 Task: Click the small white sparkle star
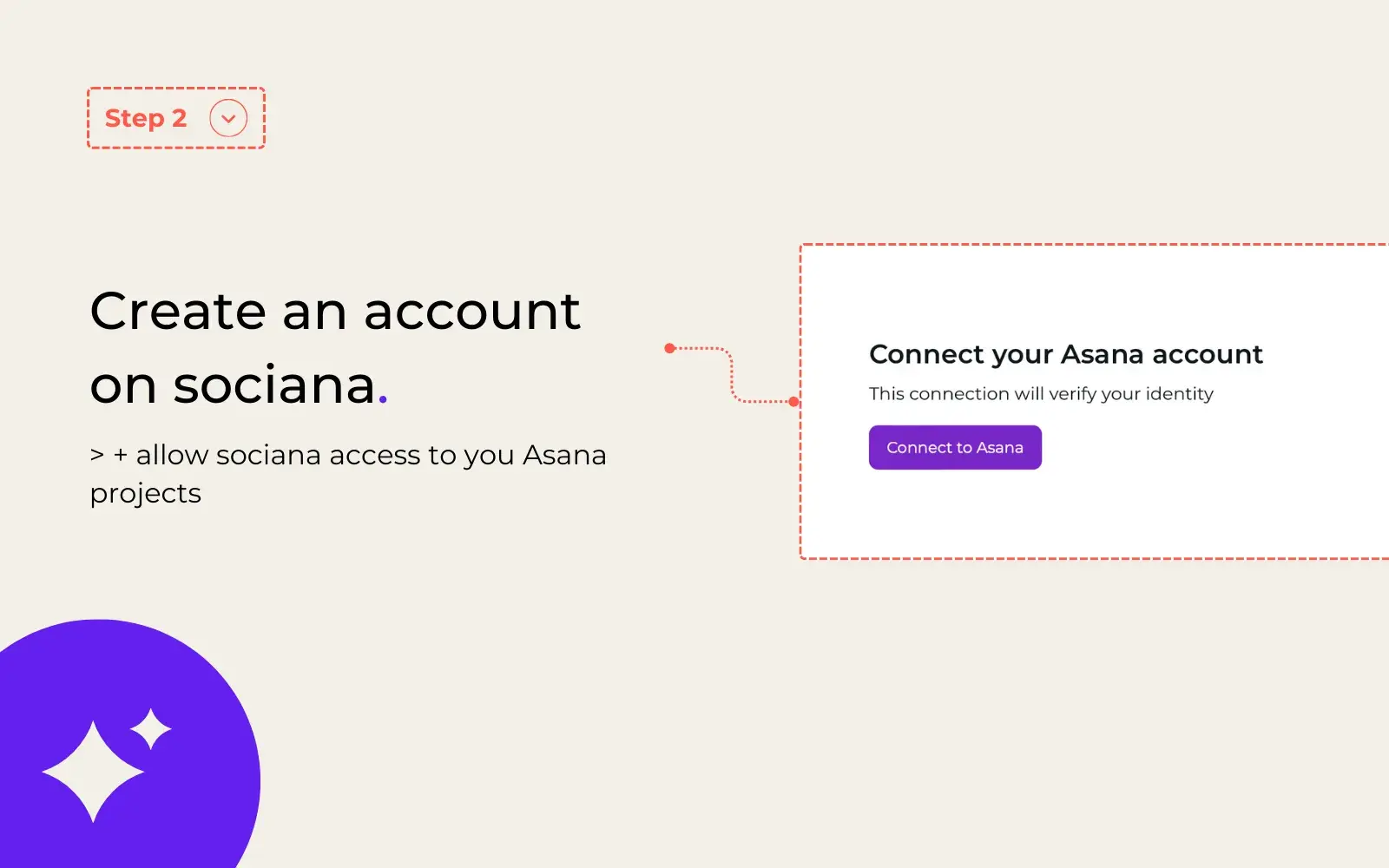(x=151, y=728)
